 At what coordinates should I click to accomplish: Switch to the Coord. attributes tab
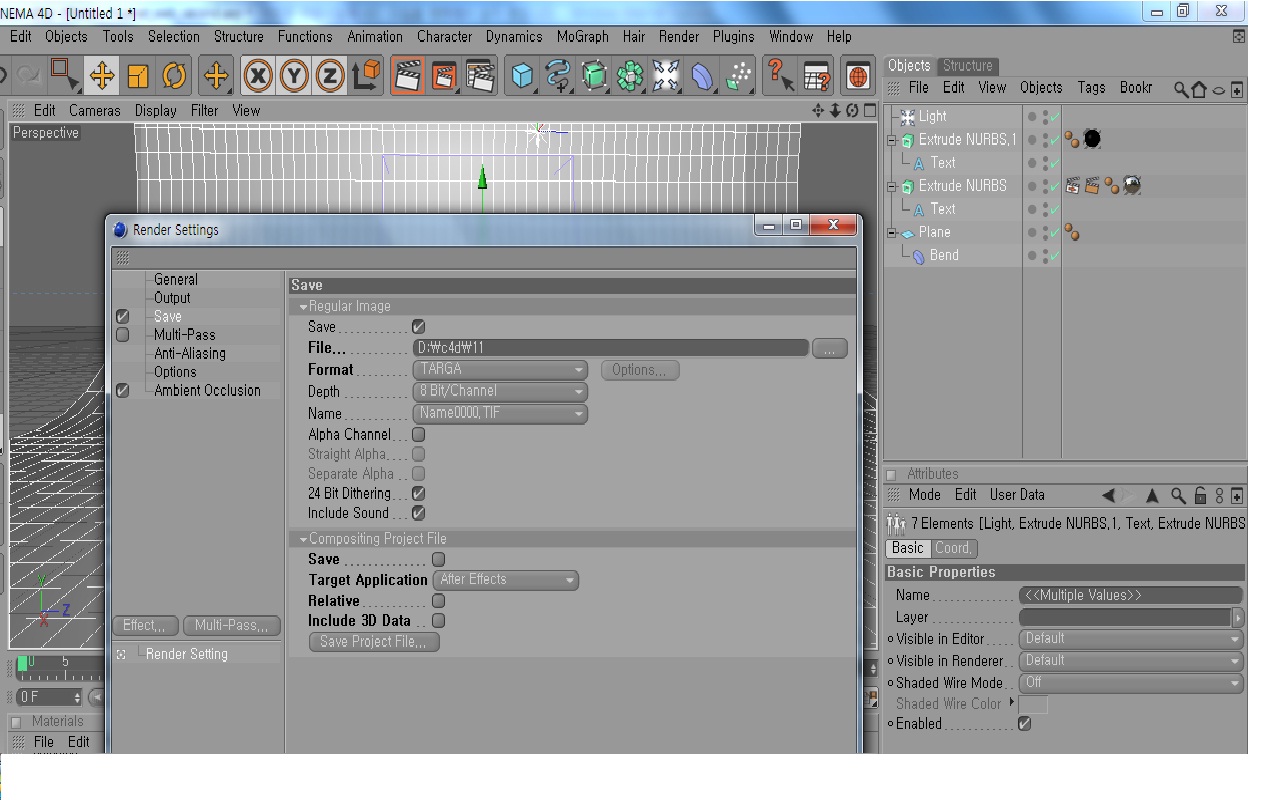click(x=954, y=549)
